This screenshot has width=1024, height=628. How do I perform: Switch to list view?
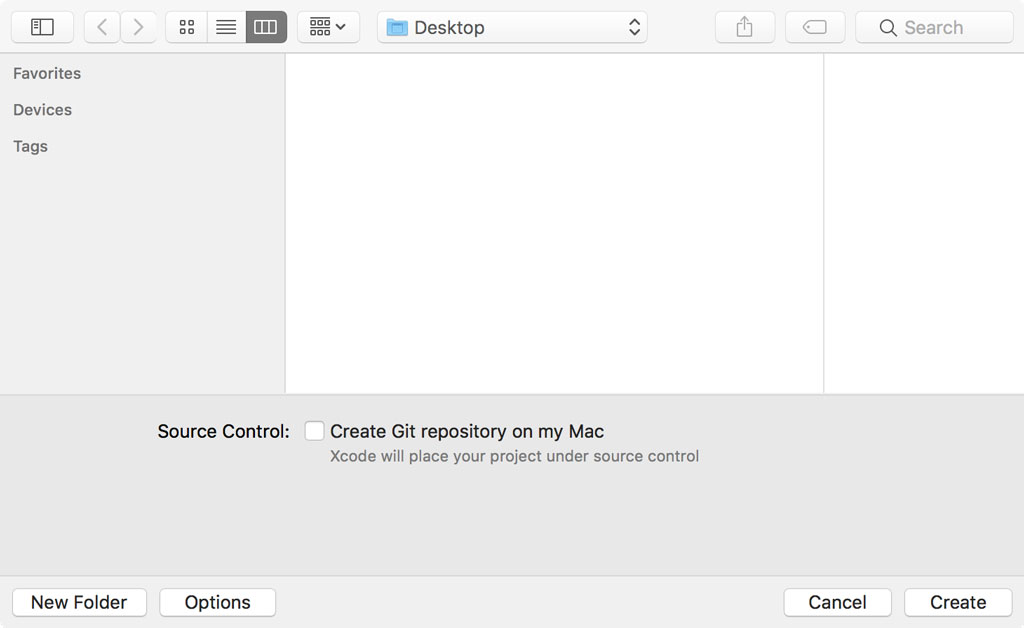click(226, 26)
